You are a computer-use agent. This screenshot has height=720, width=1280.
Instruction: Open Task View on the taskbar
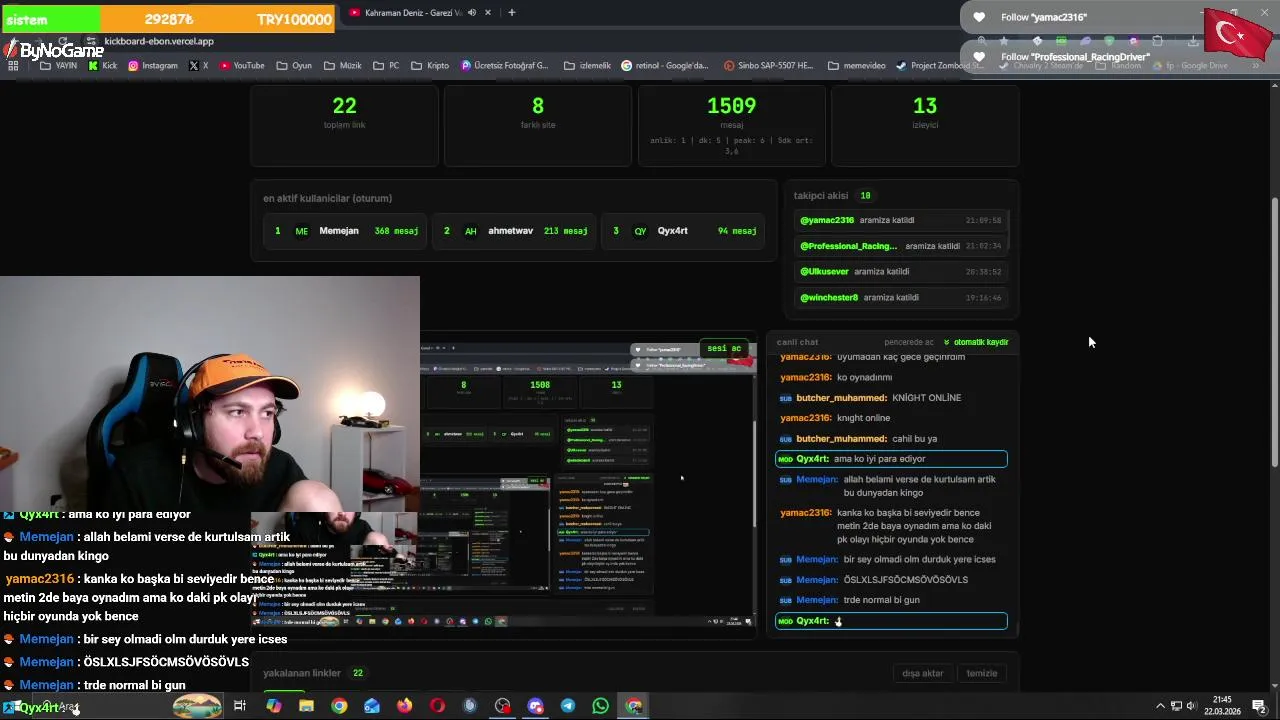coord(240,706)
